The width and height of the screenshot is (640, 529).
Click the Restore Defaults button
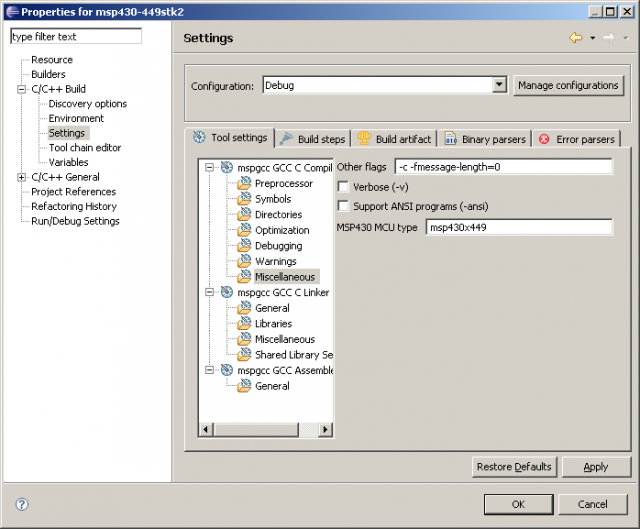tap(514, 467)
